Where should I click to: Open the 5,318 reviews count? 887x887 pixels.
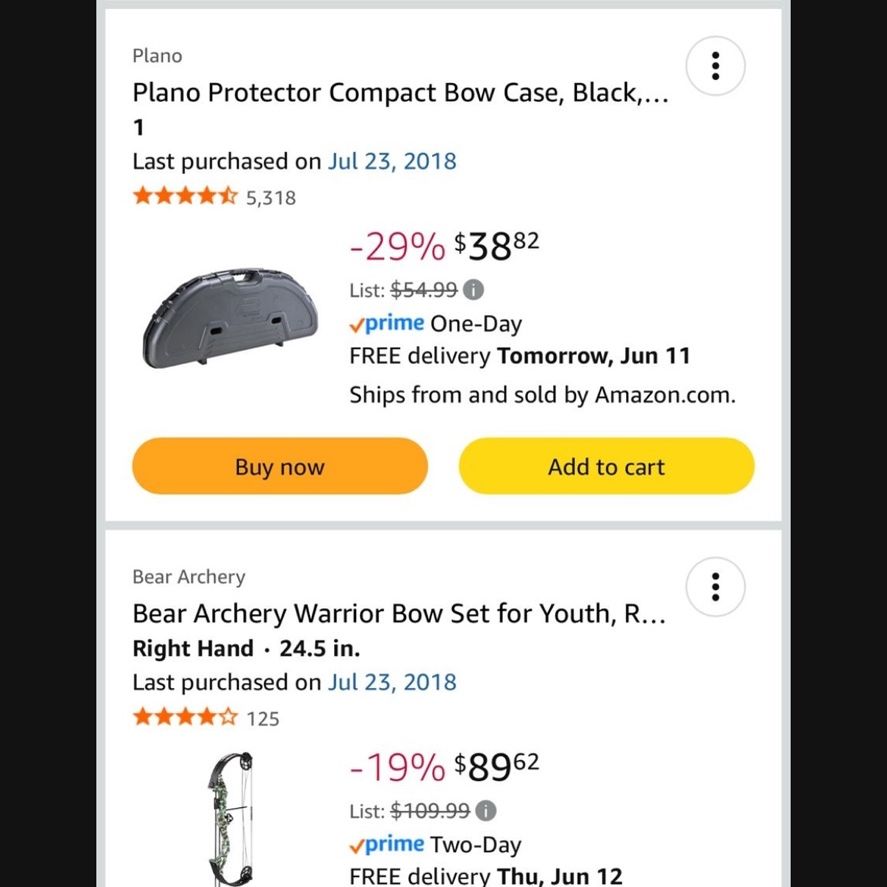[x=271, y=198]
